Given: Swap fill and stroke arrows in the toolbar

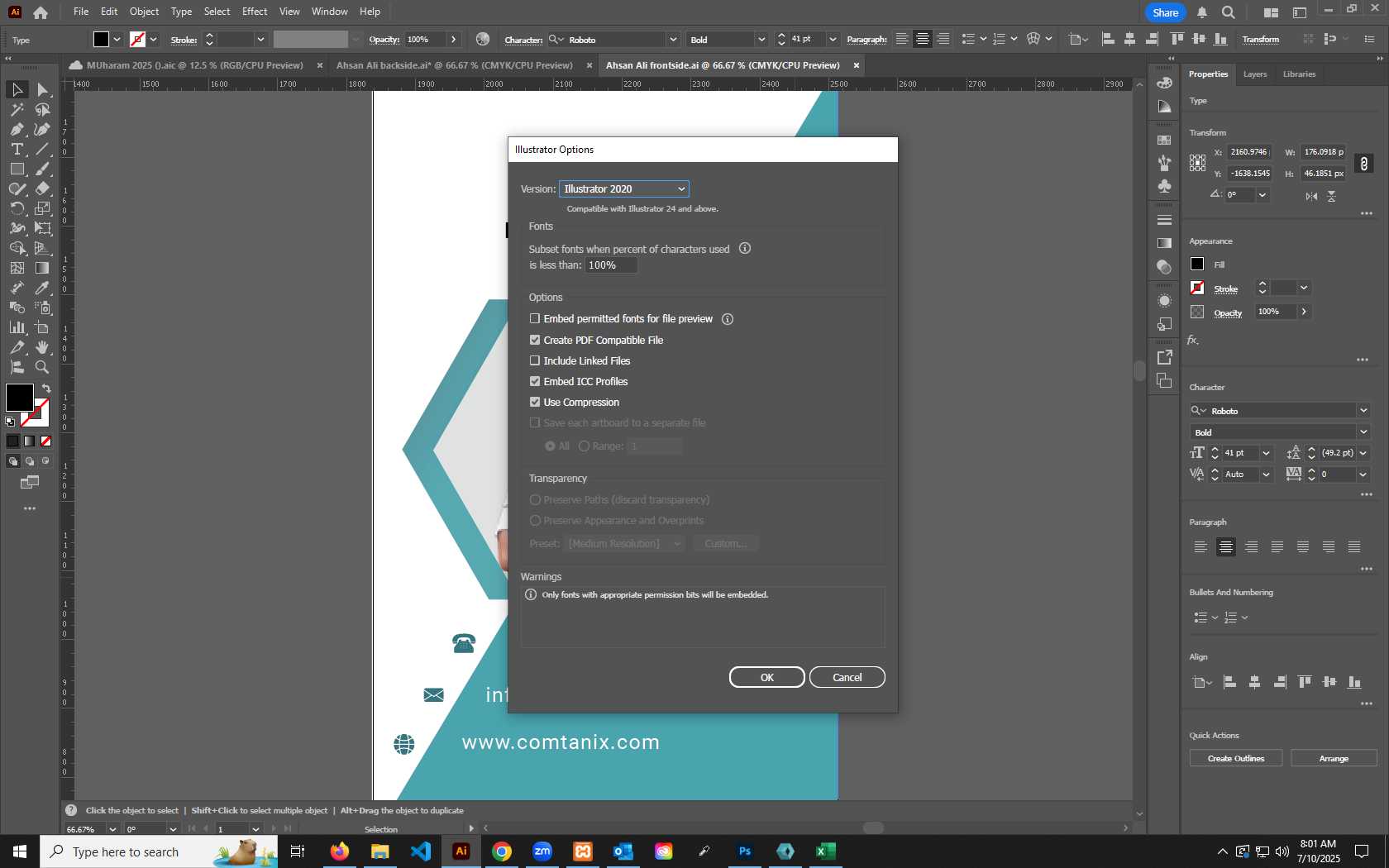Looking at the screenshot, I should [46, 389].
